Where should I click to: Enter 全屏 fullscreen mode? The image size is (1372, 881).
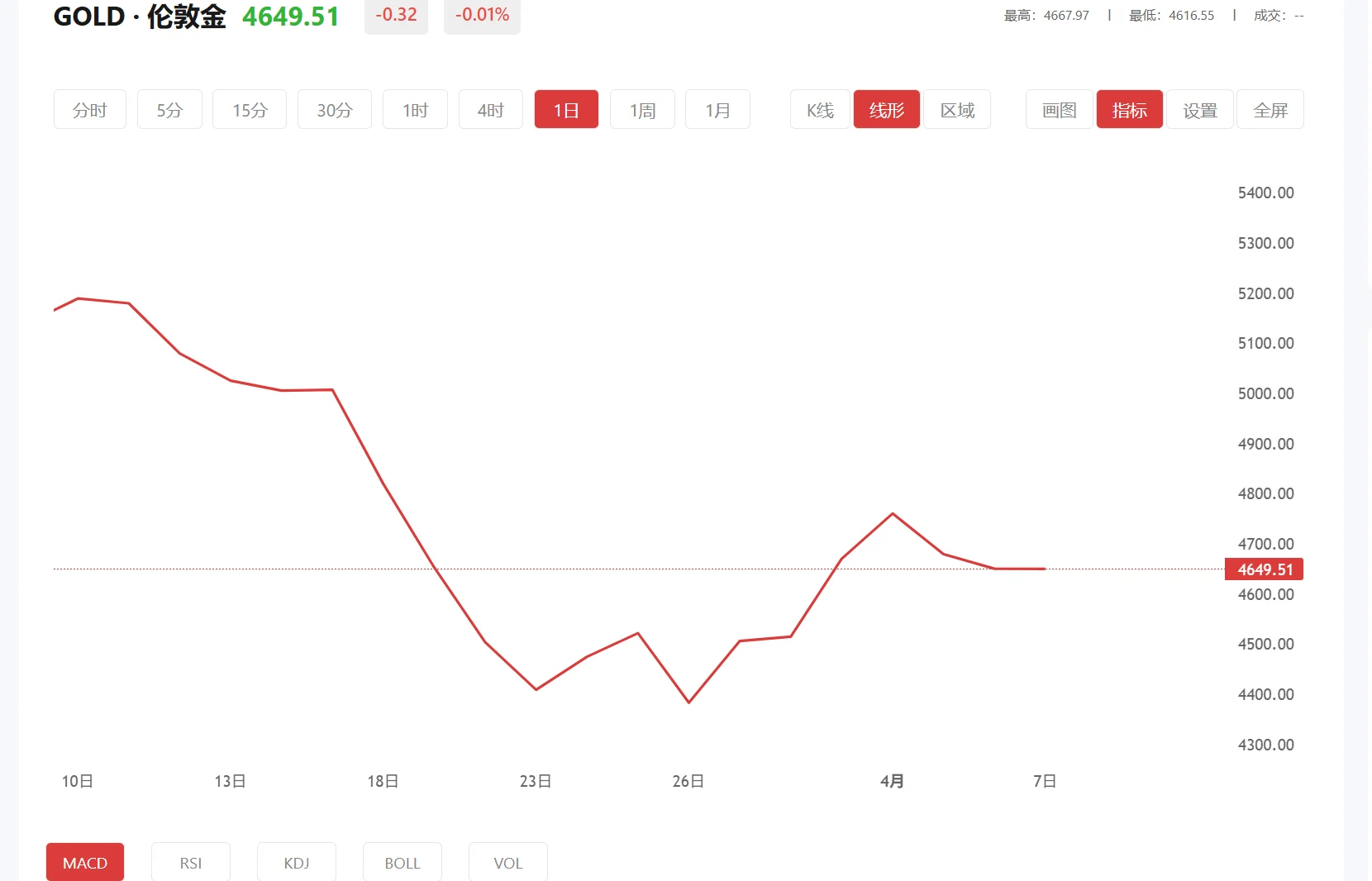tap(1270, 109)
